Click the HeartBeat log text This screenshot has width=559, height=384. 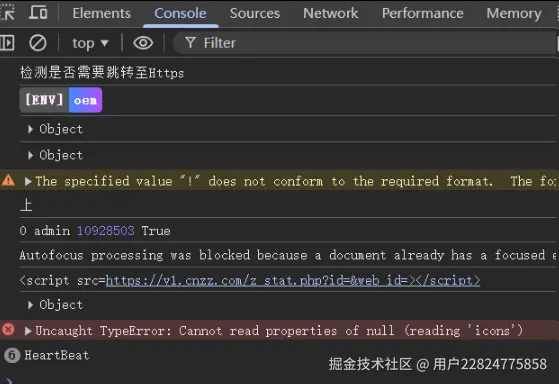click(x=57, y=355)
